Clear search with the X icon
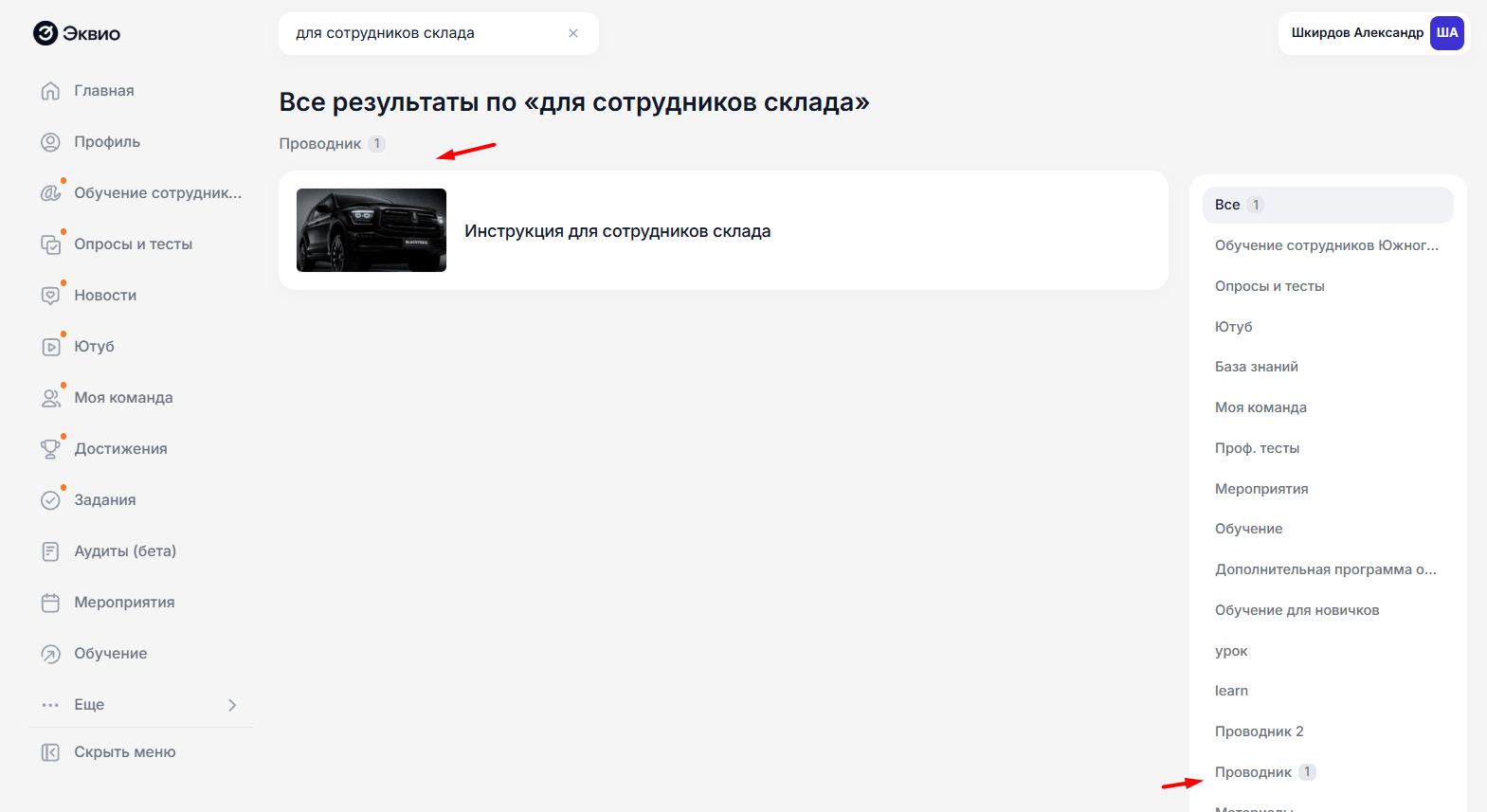The height and width of the screenshot is (812, 1487). (x=573, y=33)
